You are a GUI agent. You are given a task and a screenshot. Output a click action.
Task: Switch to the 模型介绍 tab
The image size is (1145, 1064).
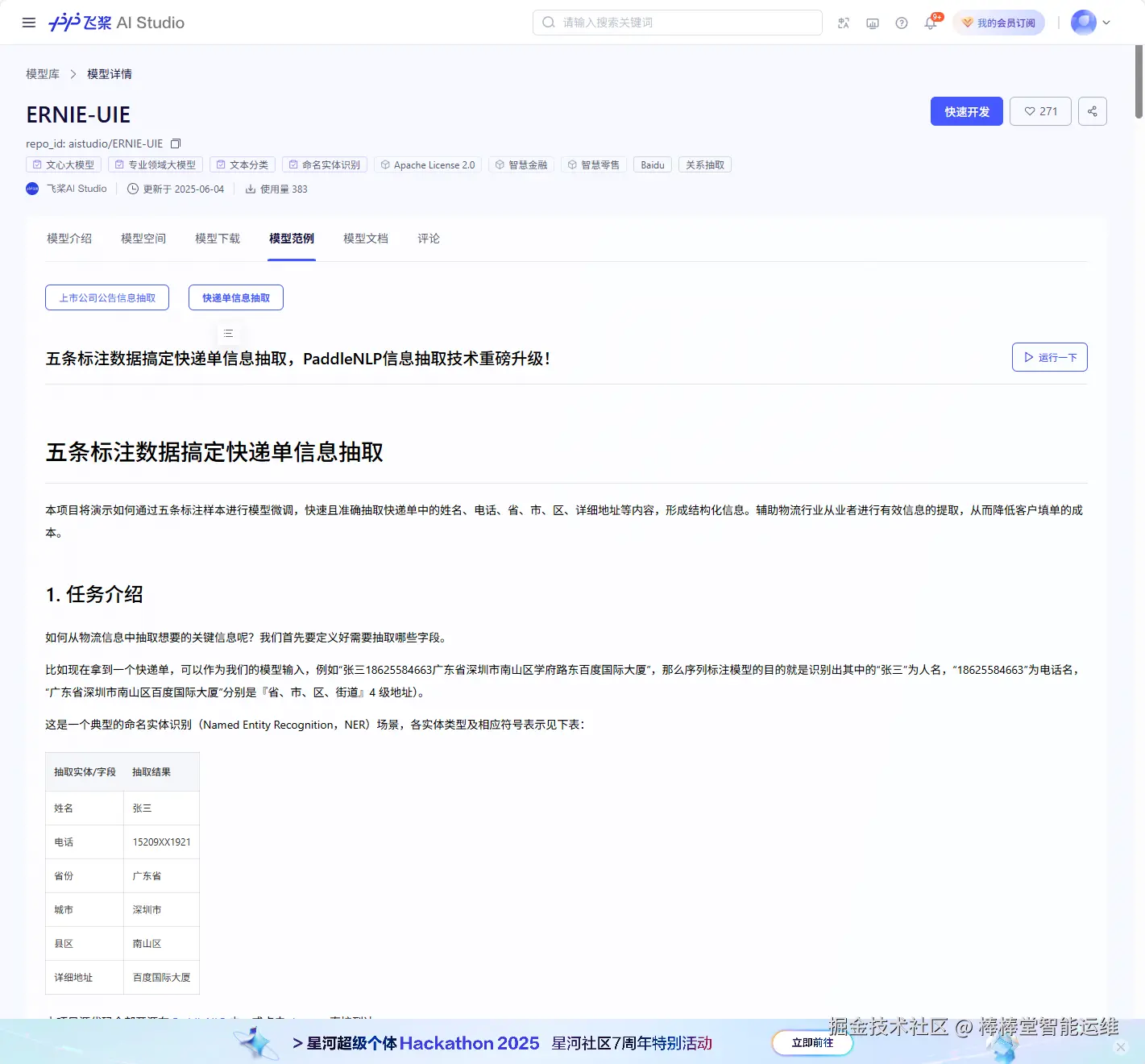(x=69, y=239)
